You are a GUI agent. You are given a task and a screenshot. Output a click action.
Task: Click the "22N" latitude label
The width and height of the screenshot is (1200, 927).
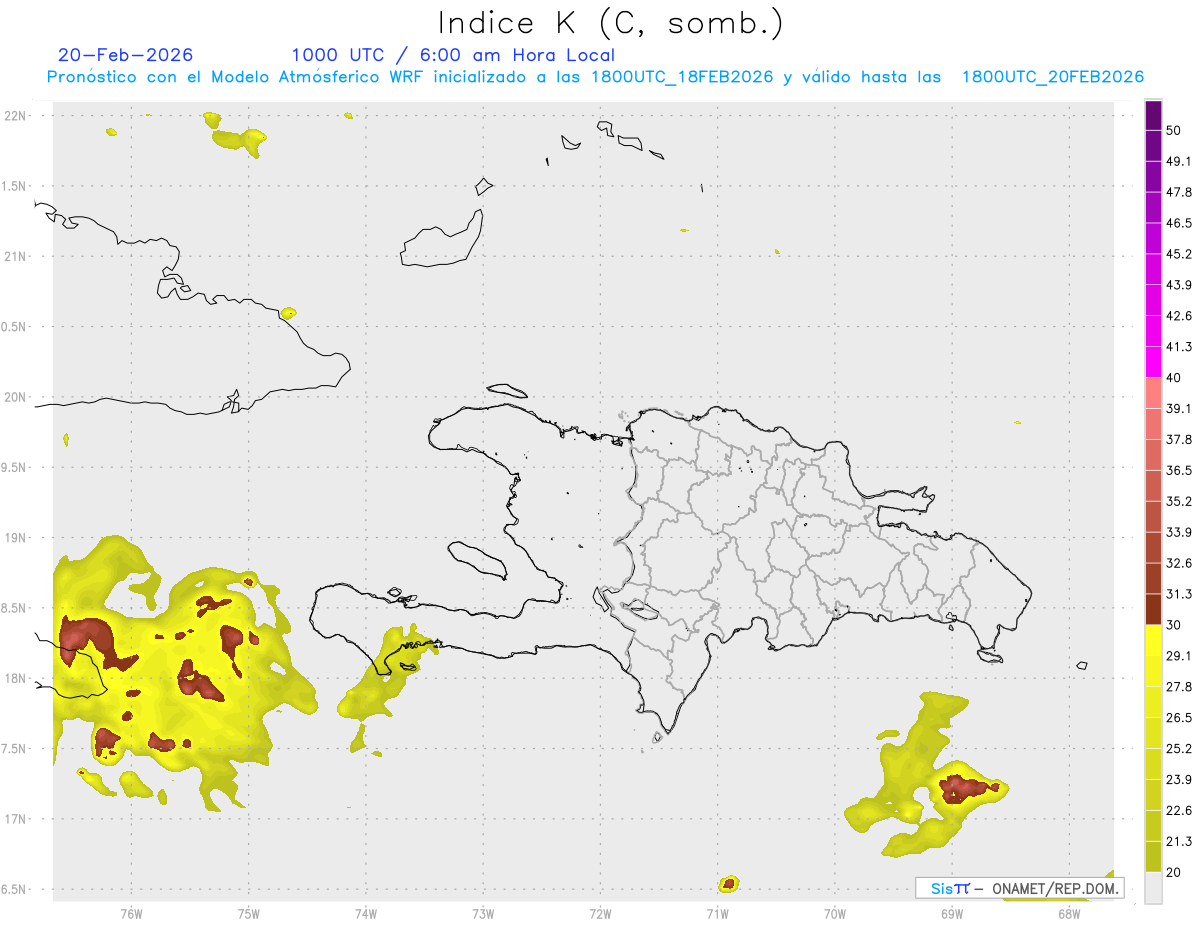coord(16,116)
